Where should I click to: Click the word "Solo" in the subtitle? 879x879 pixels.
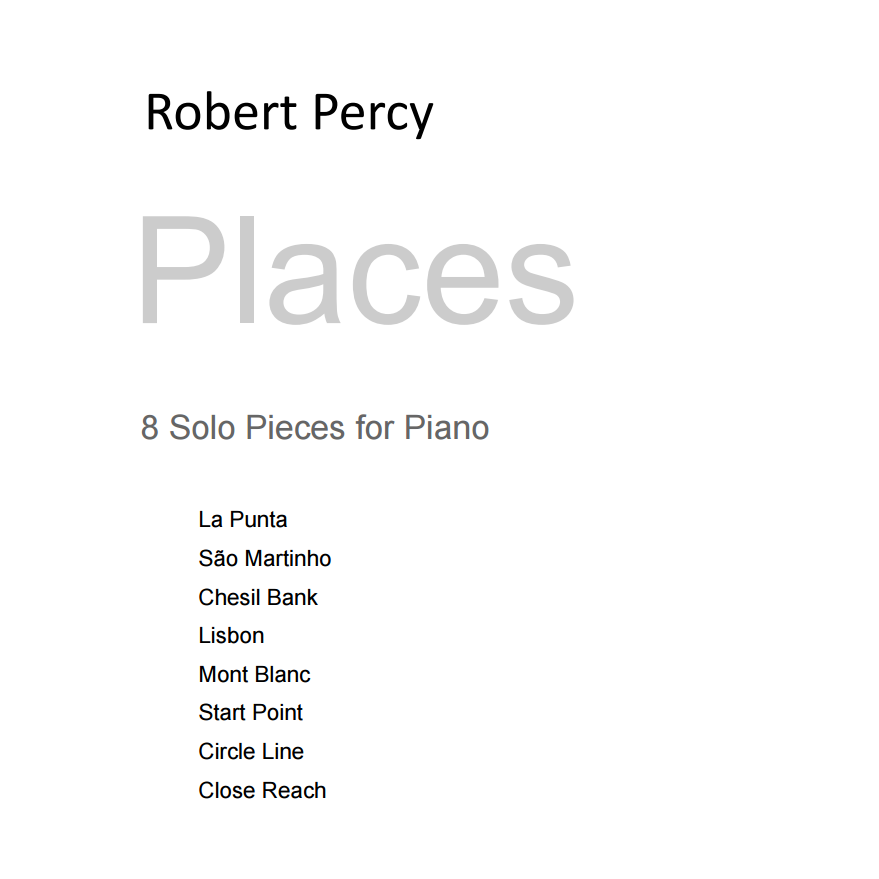[203, 428]
